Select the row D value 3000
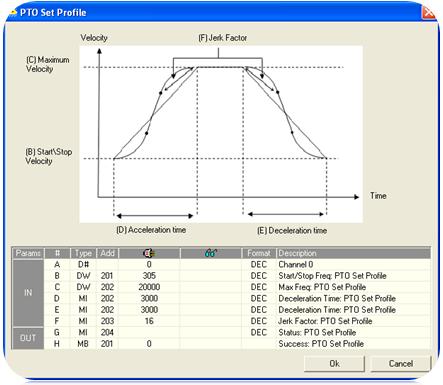 (149, 298)
